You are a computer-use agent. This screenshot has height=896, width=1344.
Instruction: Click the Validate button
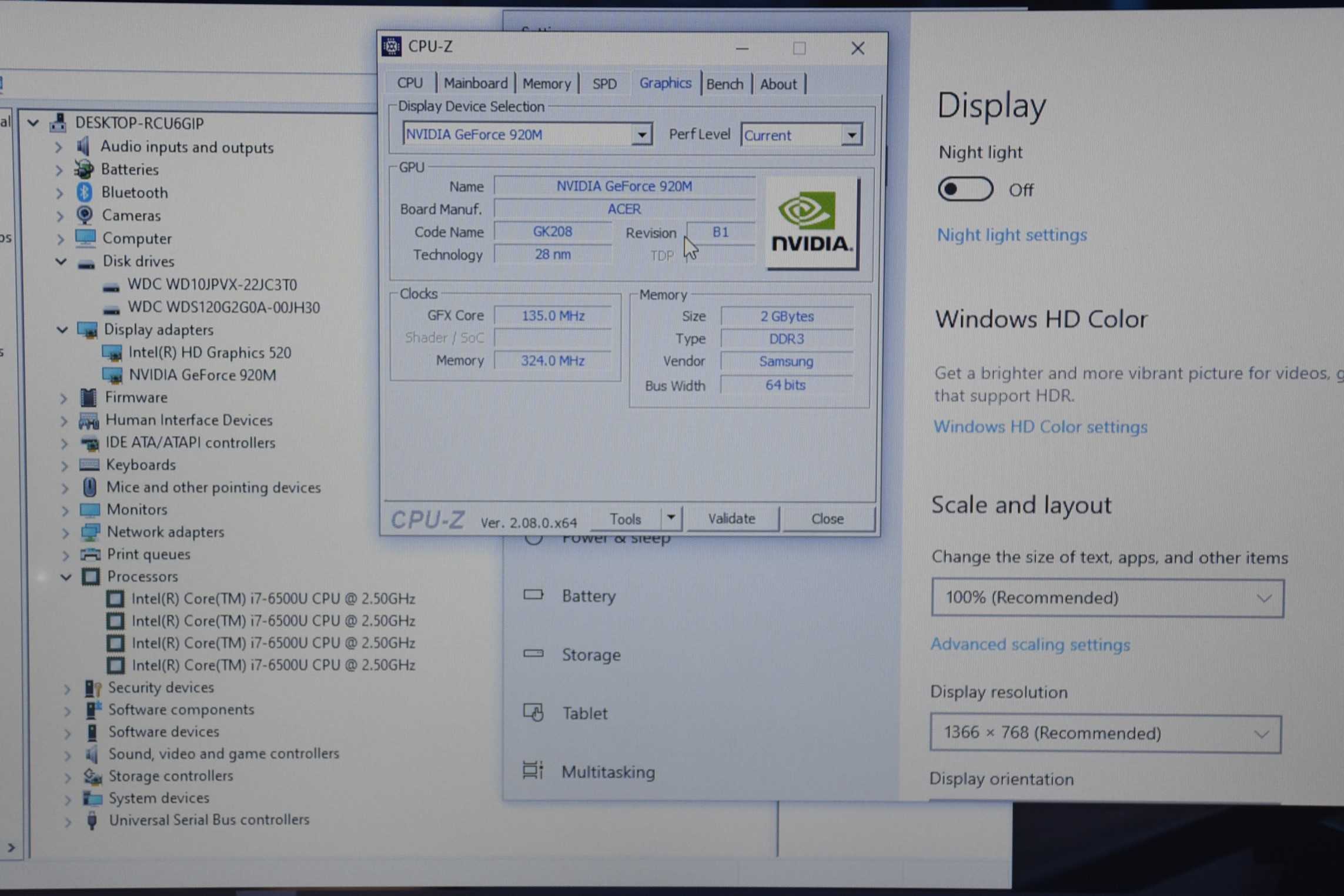point(731,519)
